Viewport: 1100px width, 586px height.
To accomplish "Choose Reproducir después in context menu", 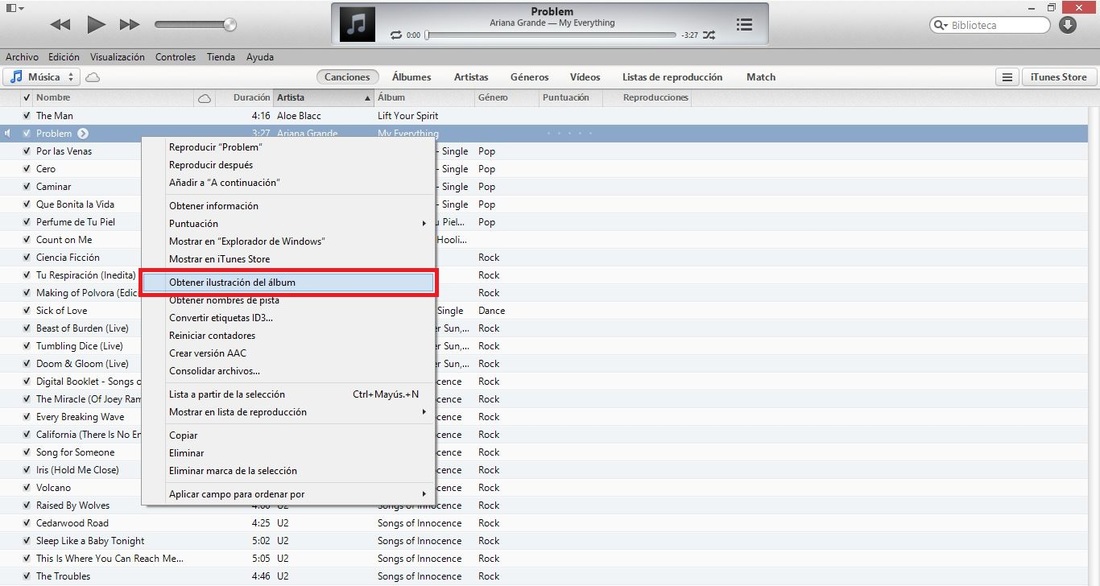I will (x=288, y=165).
